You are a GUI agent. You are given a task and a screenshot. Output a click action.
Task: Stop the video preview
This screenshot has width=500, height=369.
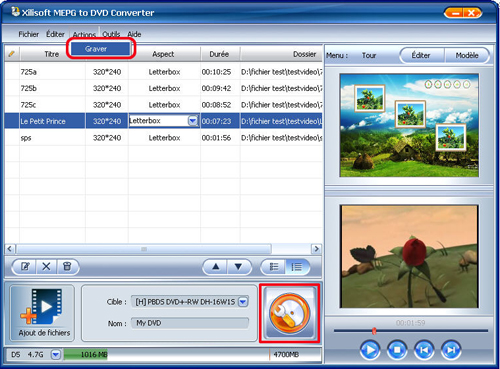pos(397,350)
